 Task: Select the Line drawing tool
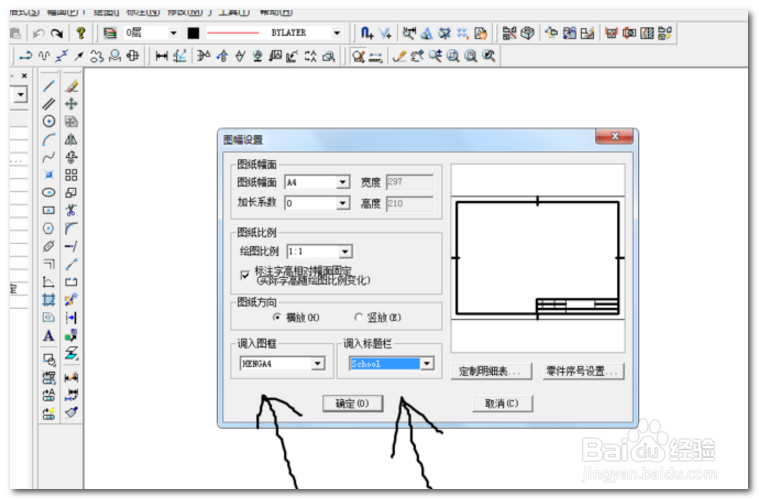point(48,86)
